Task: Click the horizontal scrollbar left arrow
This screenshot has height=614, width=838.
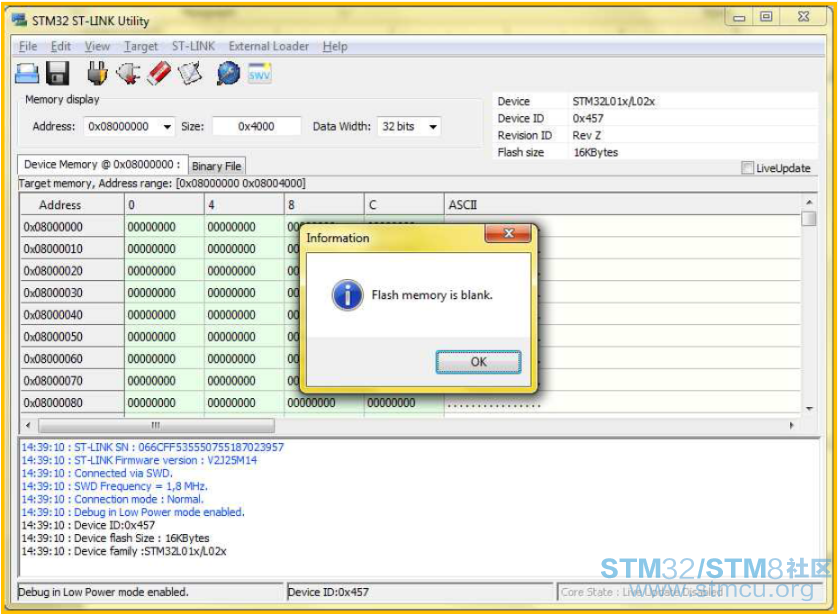Action: (x=28, y=425)
